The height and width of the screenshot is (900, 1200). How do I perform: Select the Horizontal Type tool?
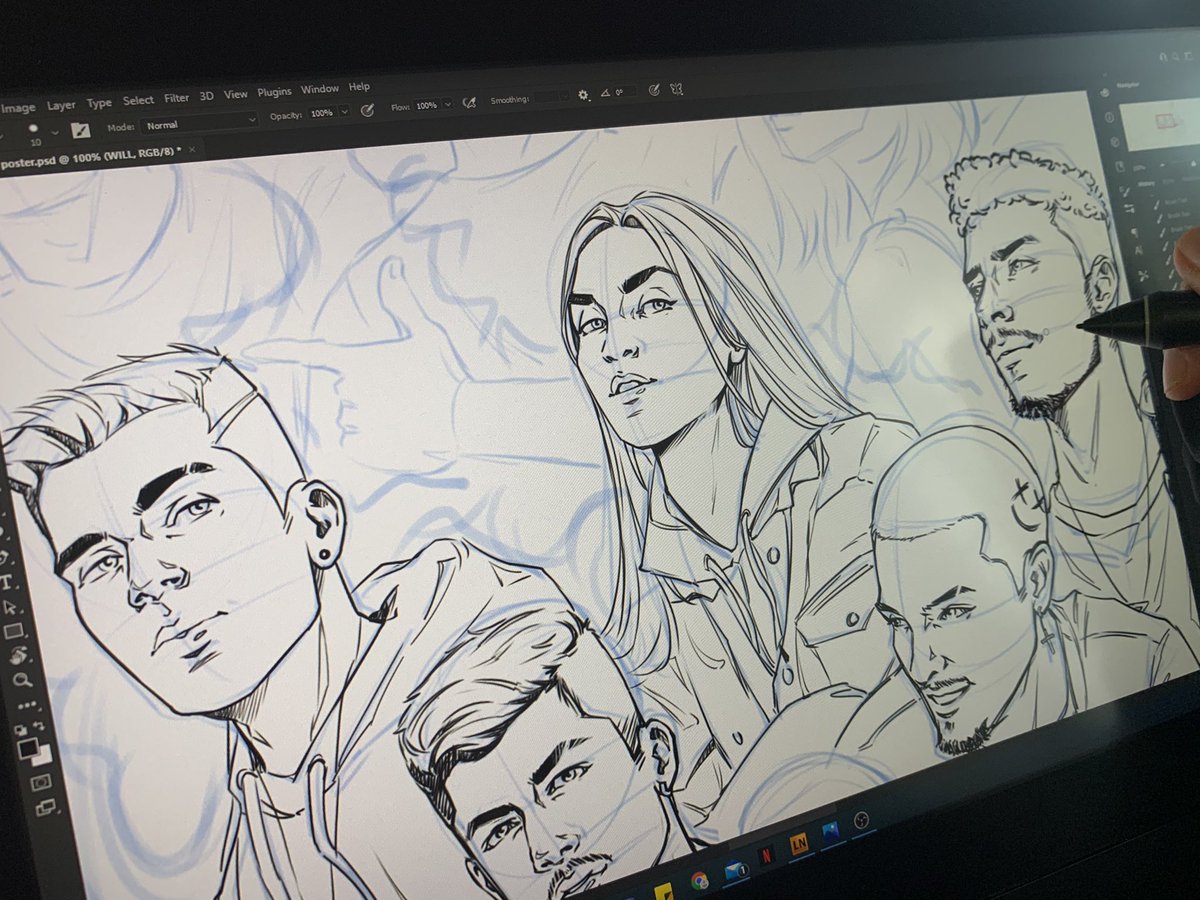coord(6,582)
